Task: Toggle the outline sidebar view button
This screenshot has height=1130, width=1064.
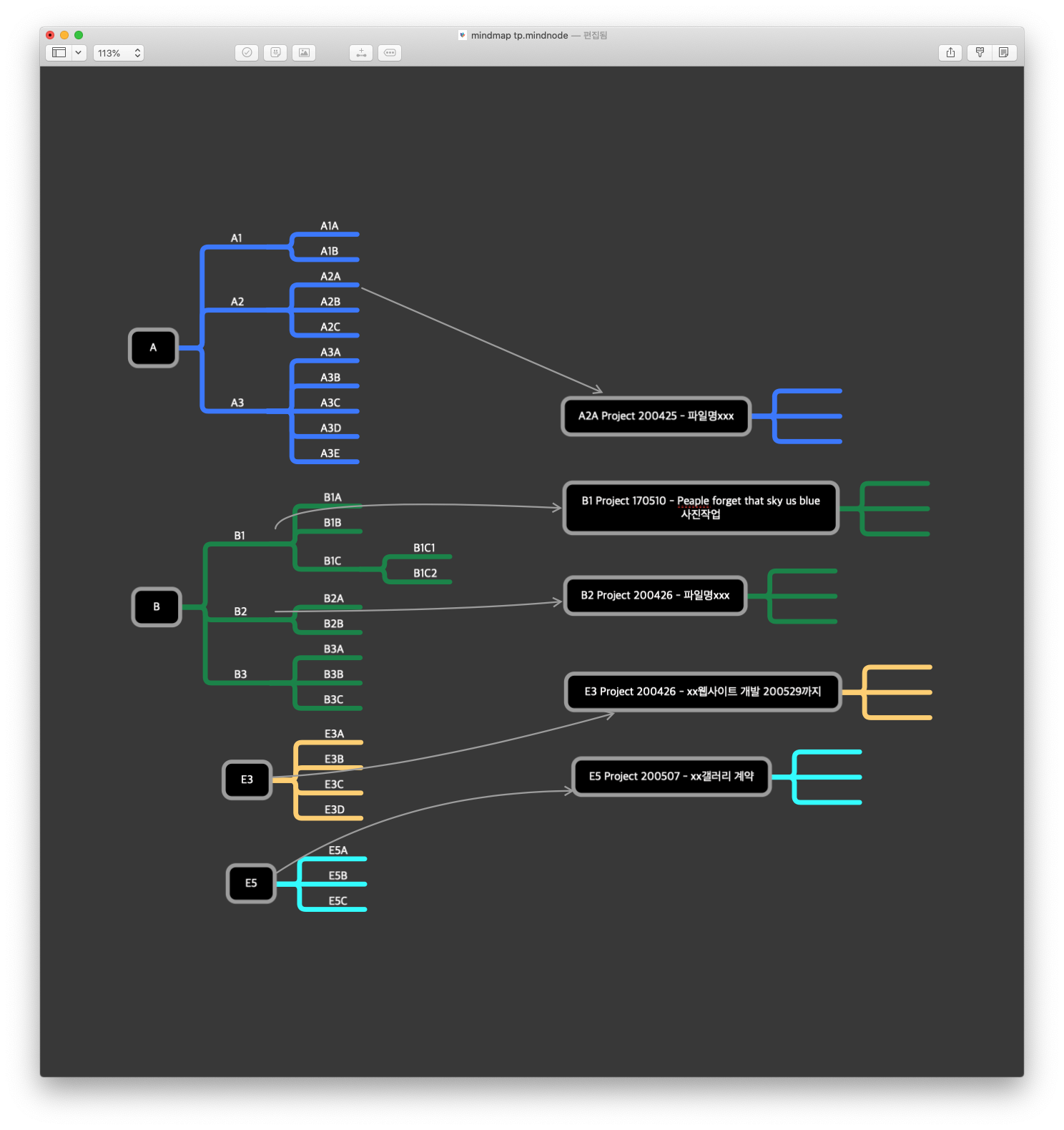Action: tap(59, 53)
